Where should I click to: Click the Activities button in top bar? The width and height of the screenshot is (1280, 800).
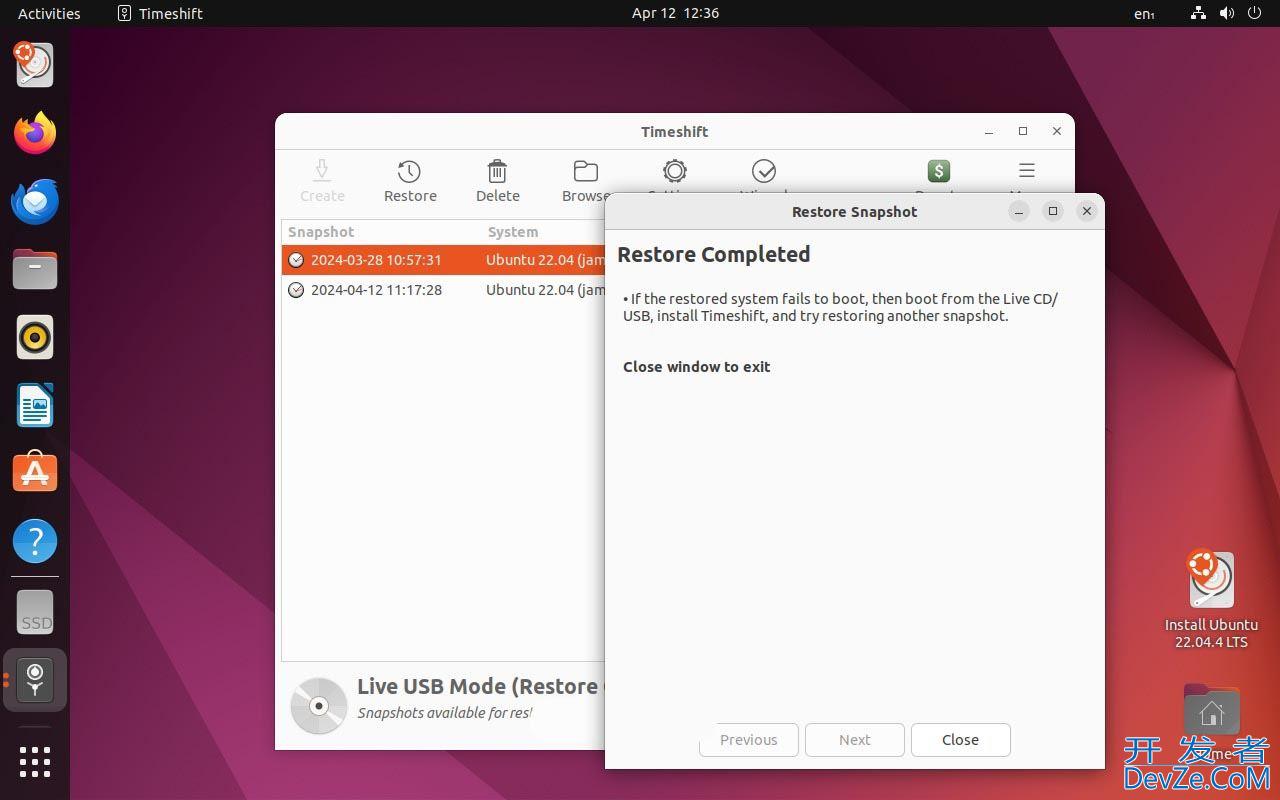[x=49, y=13]
